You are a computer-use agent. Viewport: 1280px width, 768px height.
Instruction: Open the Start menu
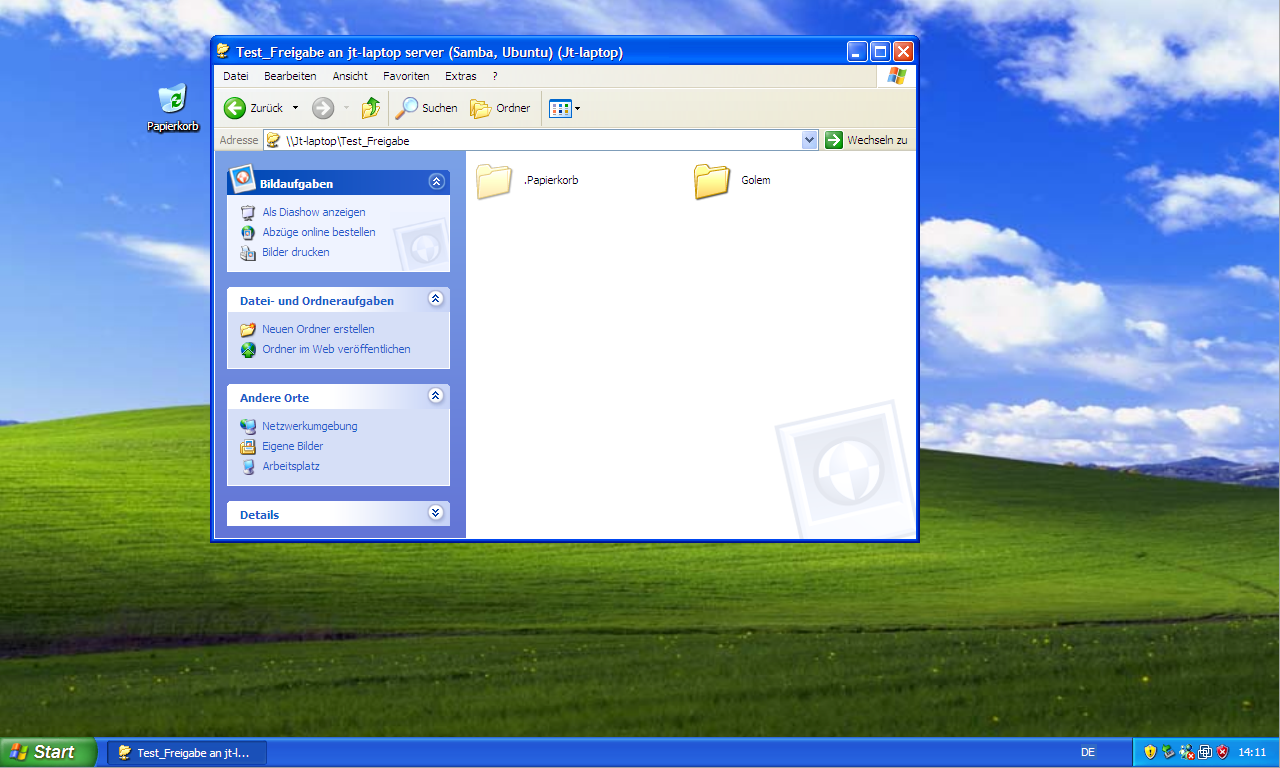[x=48, y=752]
